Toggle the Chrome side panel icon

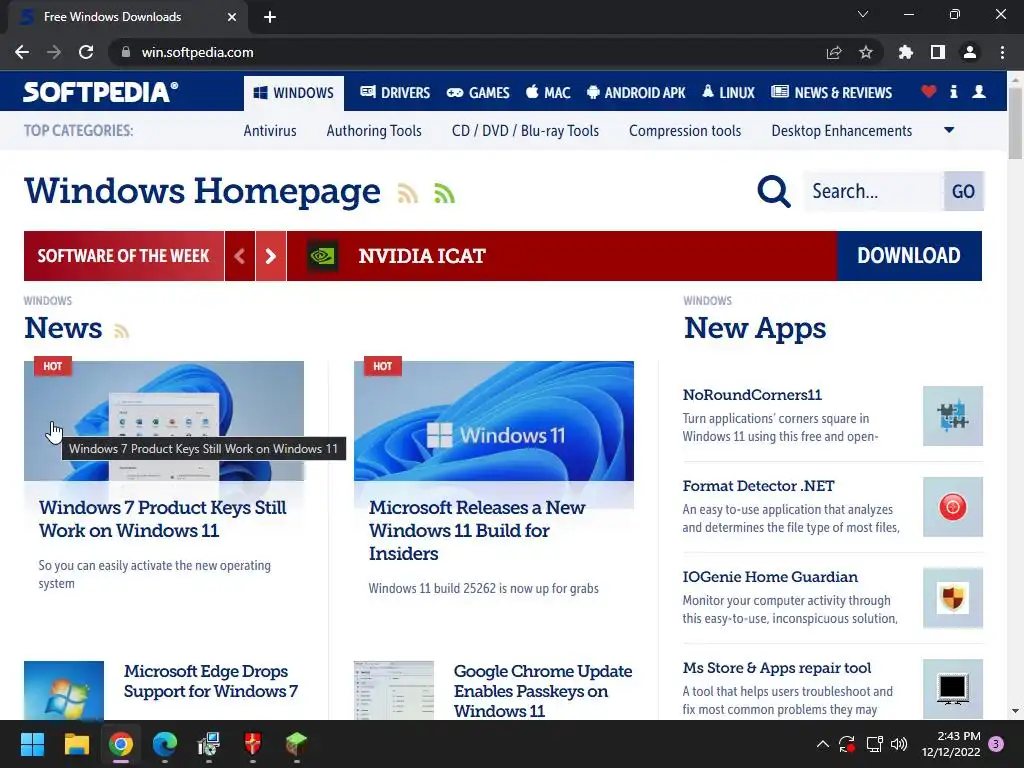[x=938, y=52]
